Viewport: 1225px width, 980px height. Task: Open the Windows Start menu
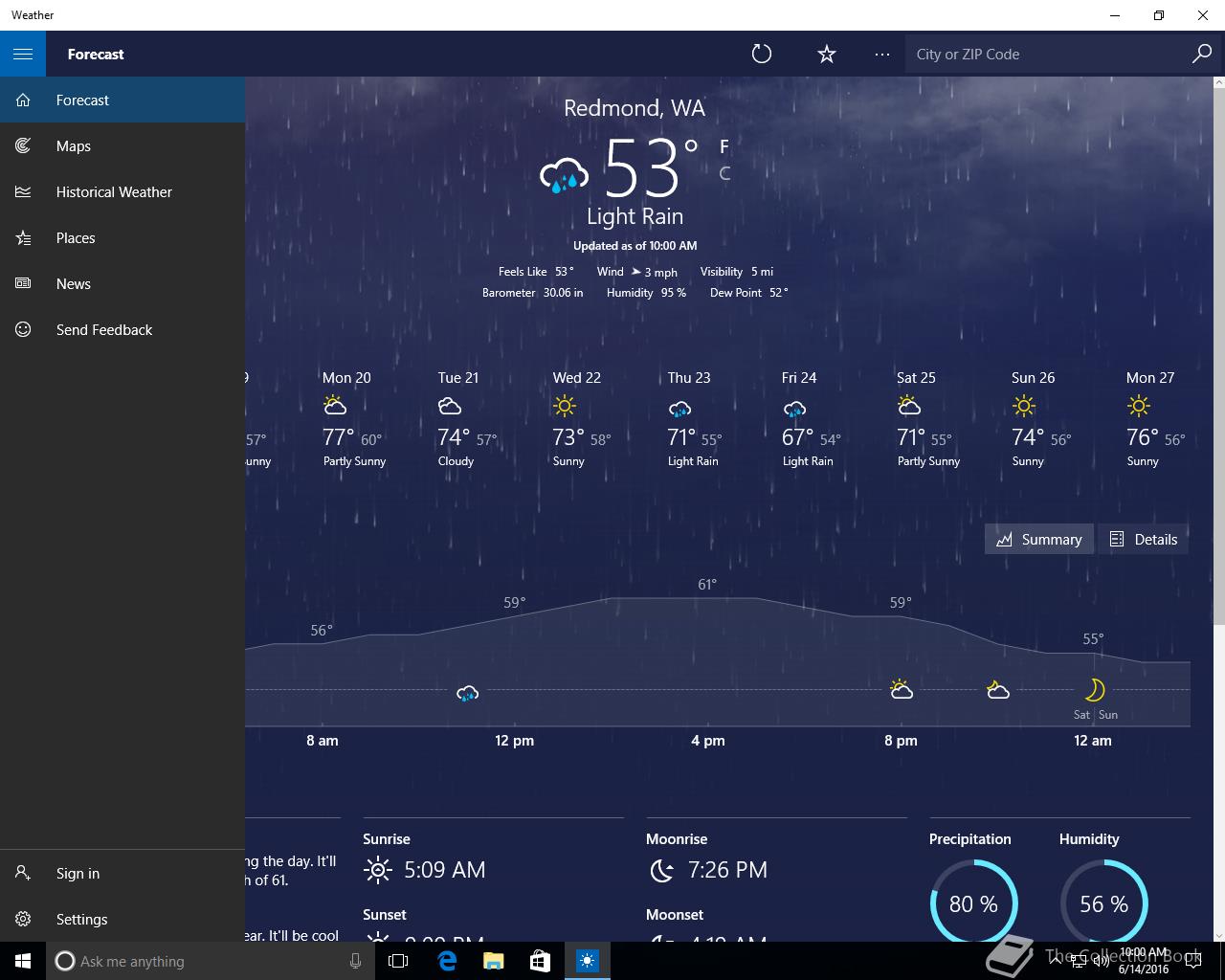coord(23,961)
